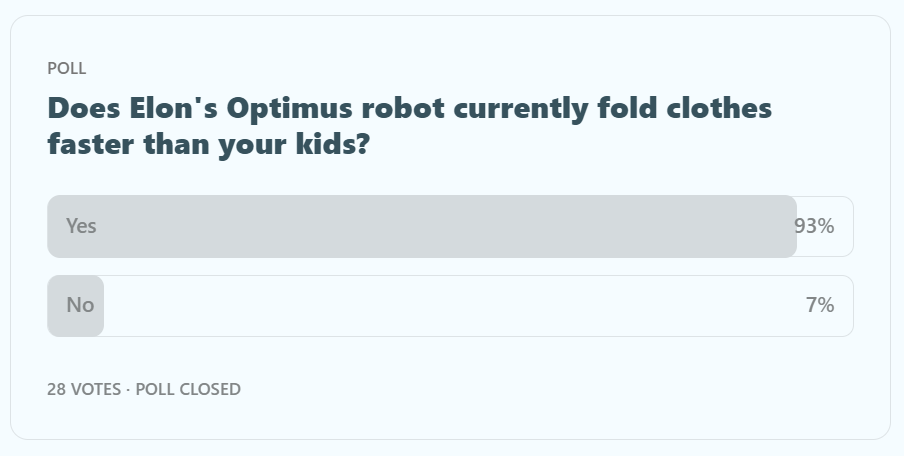Screen dimensions: 904x456
Task: Click the gray filled Yes result bar
Action: (x=420, y=226)
